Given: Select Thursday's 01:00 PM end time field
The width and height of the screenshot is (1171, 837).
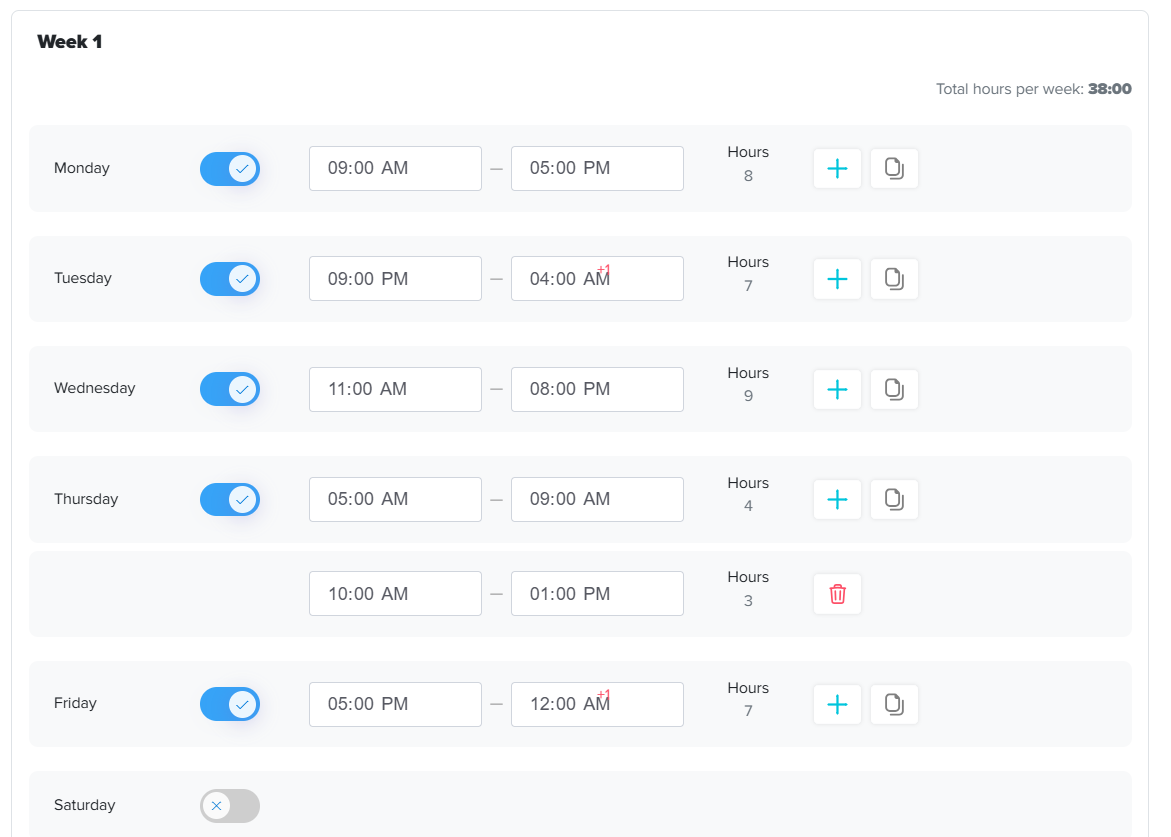Looking at the screenshot, I should pyautogui.click(x=597, y=594).
